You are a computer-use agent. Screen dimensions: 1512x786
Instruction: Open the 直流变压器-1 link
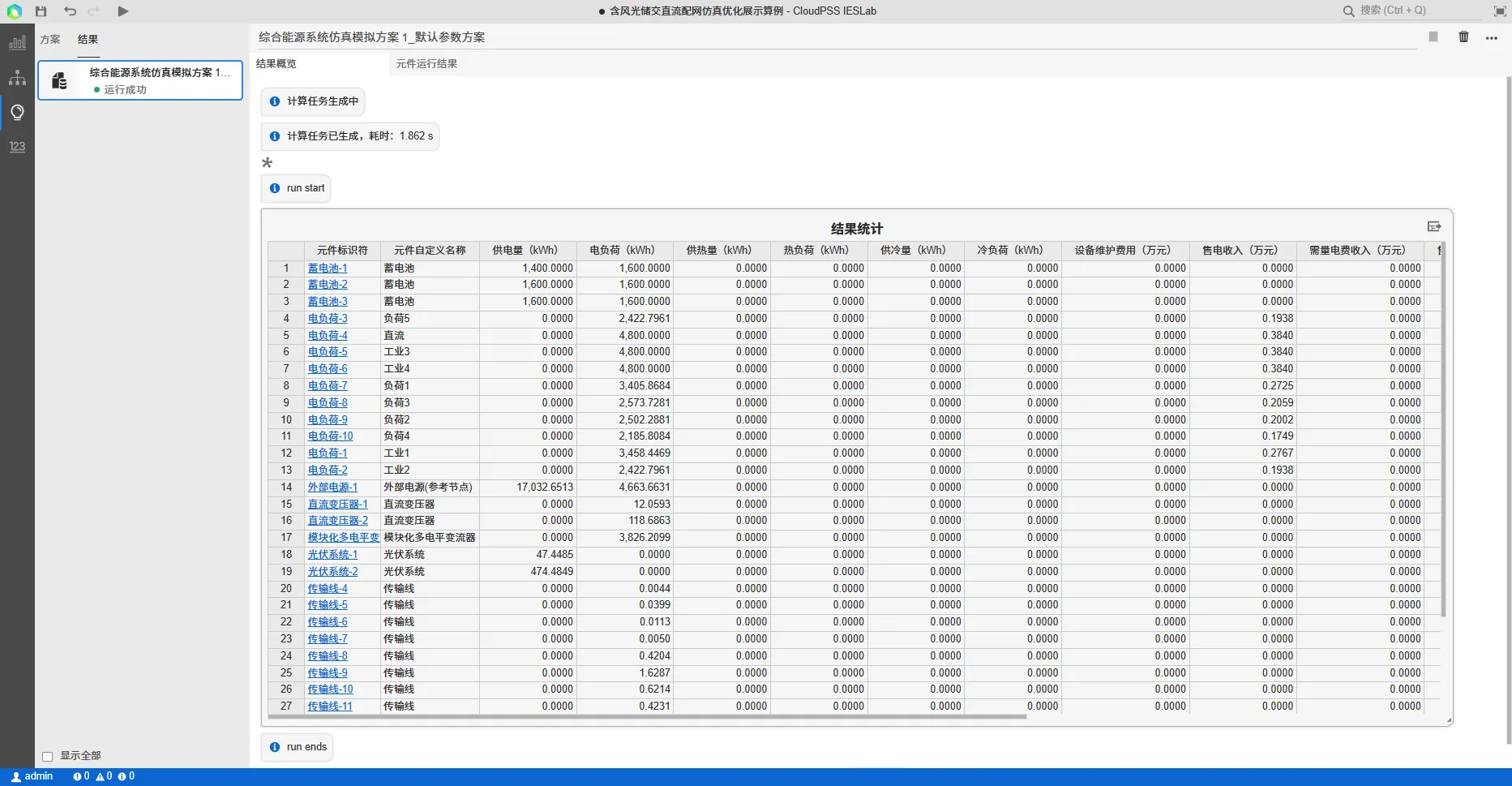[337, 505]
